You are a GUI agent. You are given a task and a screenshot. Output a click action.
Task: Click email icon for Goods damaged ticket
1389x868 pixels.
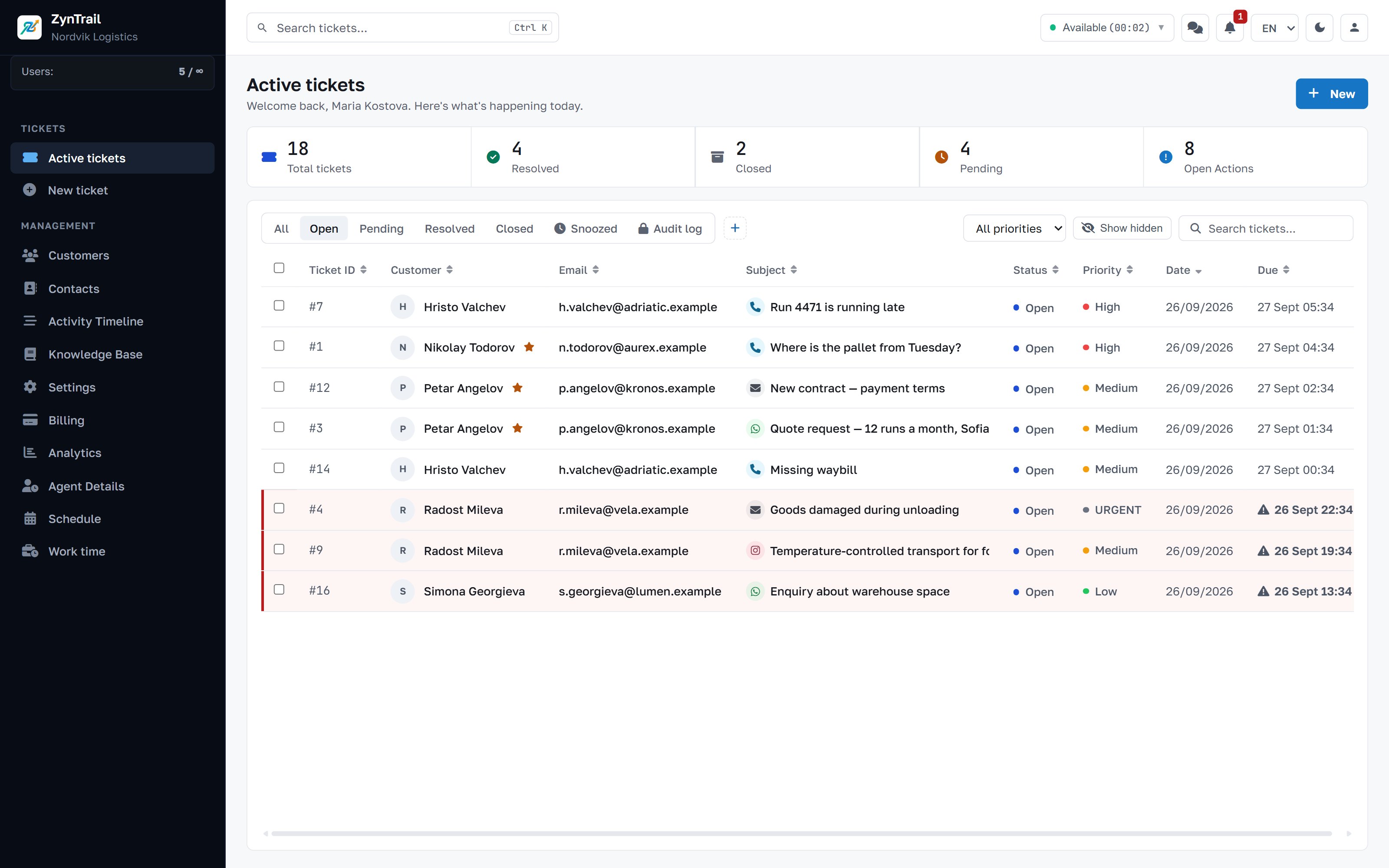(x=755, y=510)
